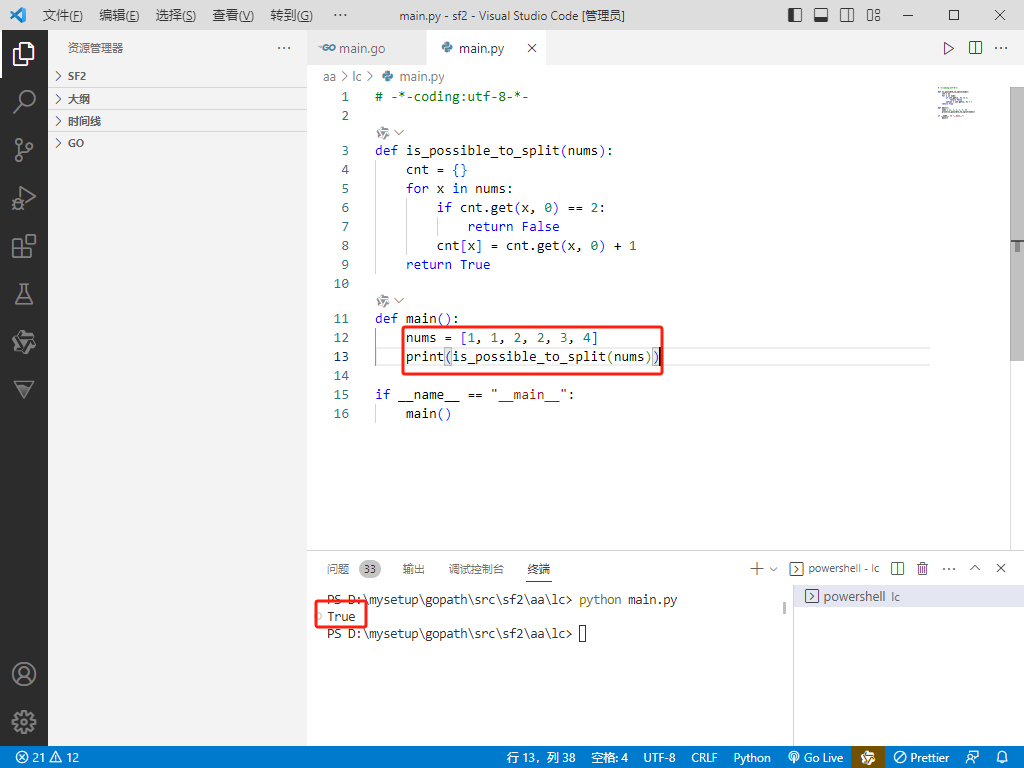The height and width of the screenshot is (768, 1024).
Task: Open explorer views and more actions
Action: pyautogui.click(x=284, y=48)
